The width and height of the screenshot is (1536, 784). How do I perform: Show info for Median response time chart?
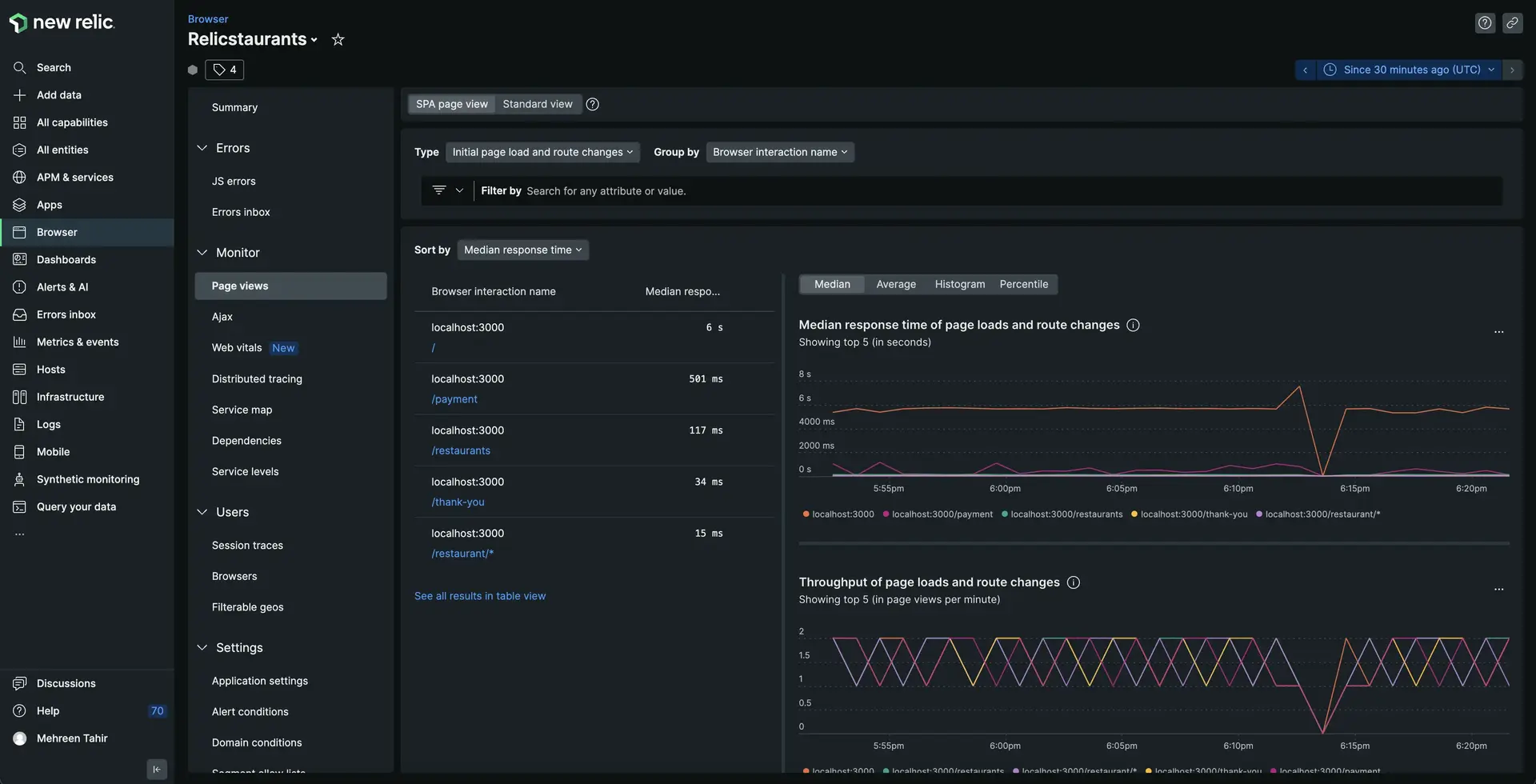coord(1133,326)
